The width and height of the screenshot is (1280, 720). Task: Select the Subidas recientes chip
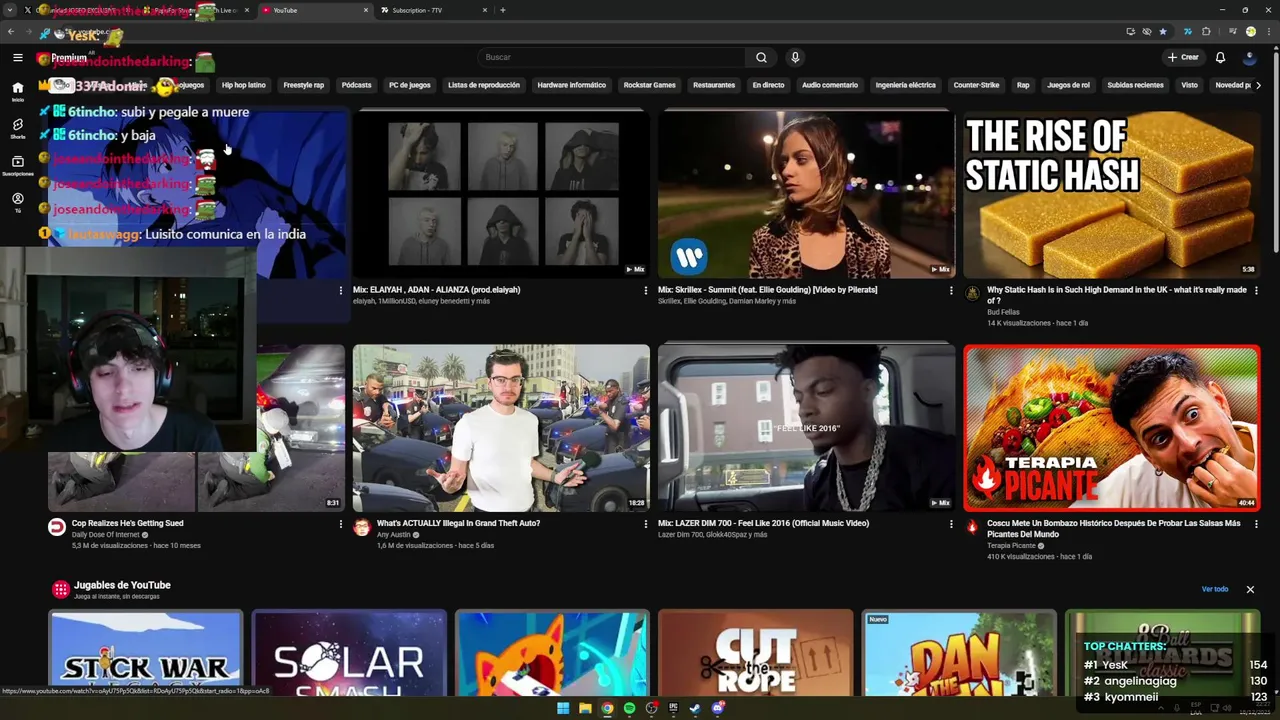coord(1136,85)
